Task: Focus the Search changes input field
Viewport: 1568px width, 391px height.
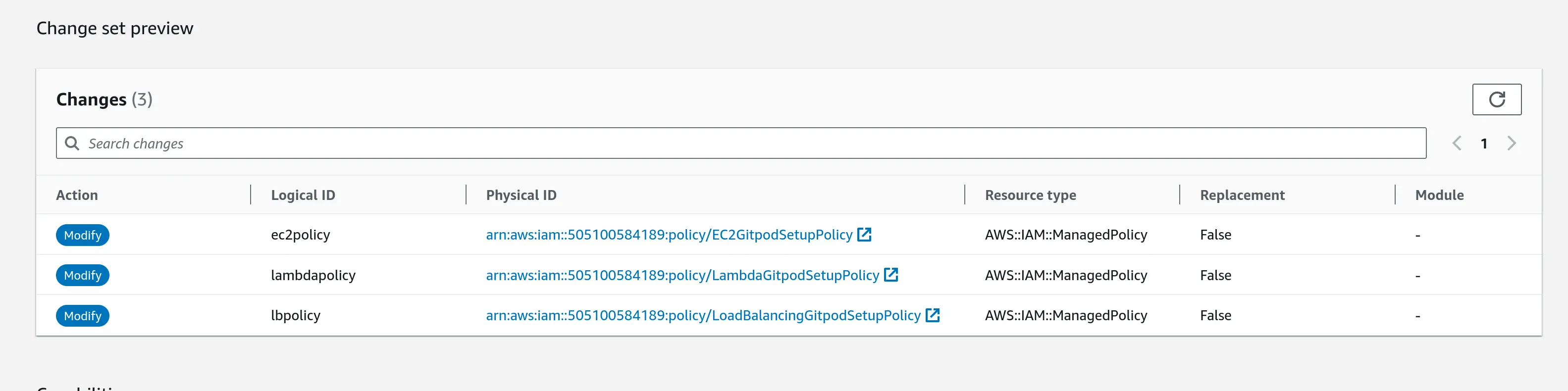Action: (741, 143)
